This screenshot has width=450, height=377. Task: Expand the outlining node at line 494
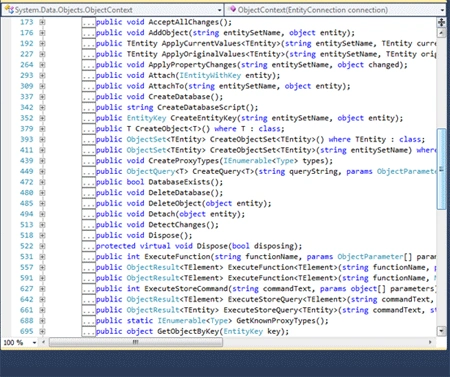(42, 214)
